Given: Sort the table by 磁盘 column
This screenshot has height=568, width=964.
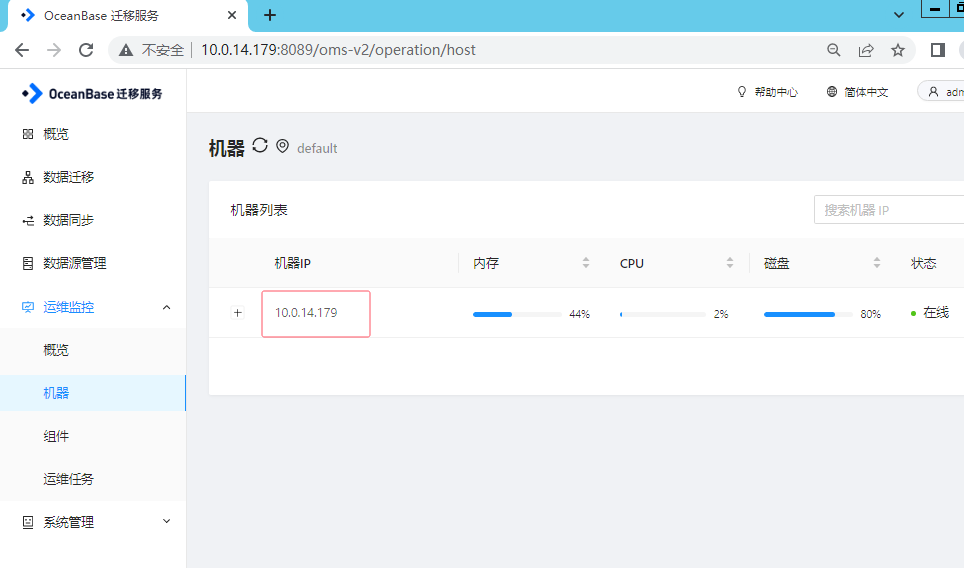Looking at the screenshot, I should [x=877, y=263].
